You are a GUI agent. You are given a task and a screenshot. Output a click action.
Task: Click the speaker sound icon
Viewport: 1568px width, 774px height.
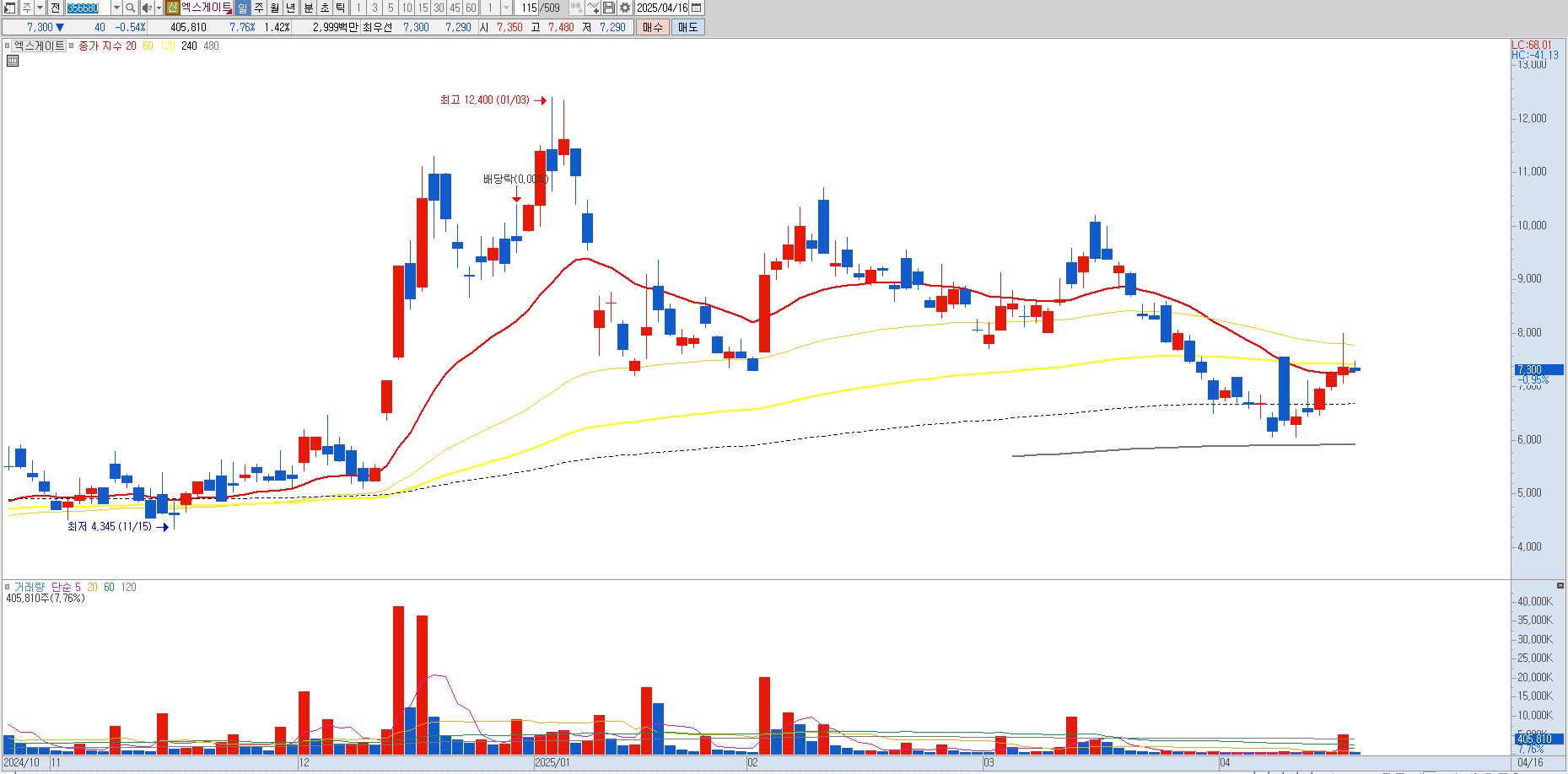147,8
